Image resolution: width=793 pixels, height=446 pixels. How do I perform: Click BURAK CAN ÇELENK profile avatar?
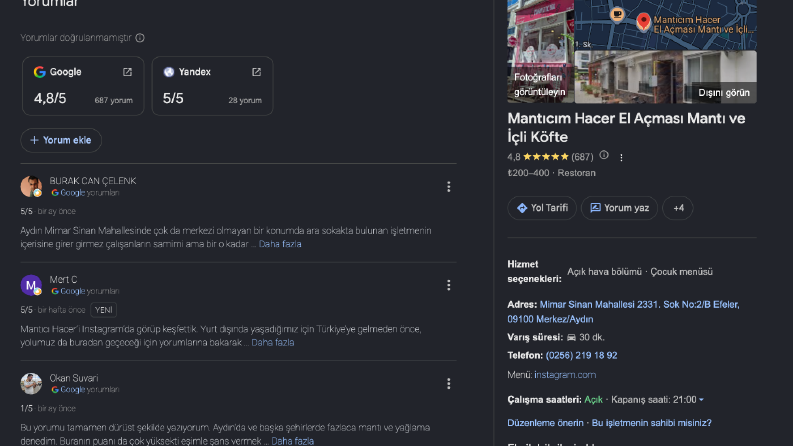[31, 186]
